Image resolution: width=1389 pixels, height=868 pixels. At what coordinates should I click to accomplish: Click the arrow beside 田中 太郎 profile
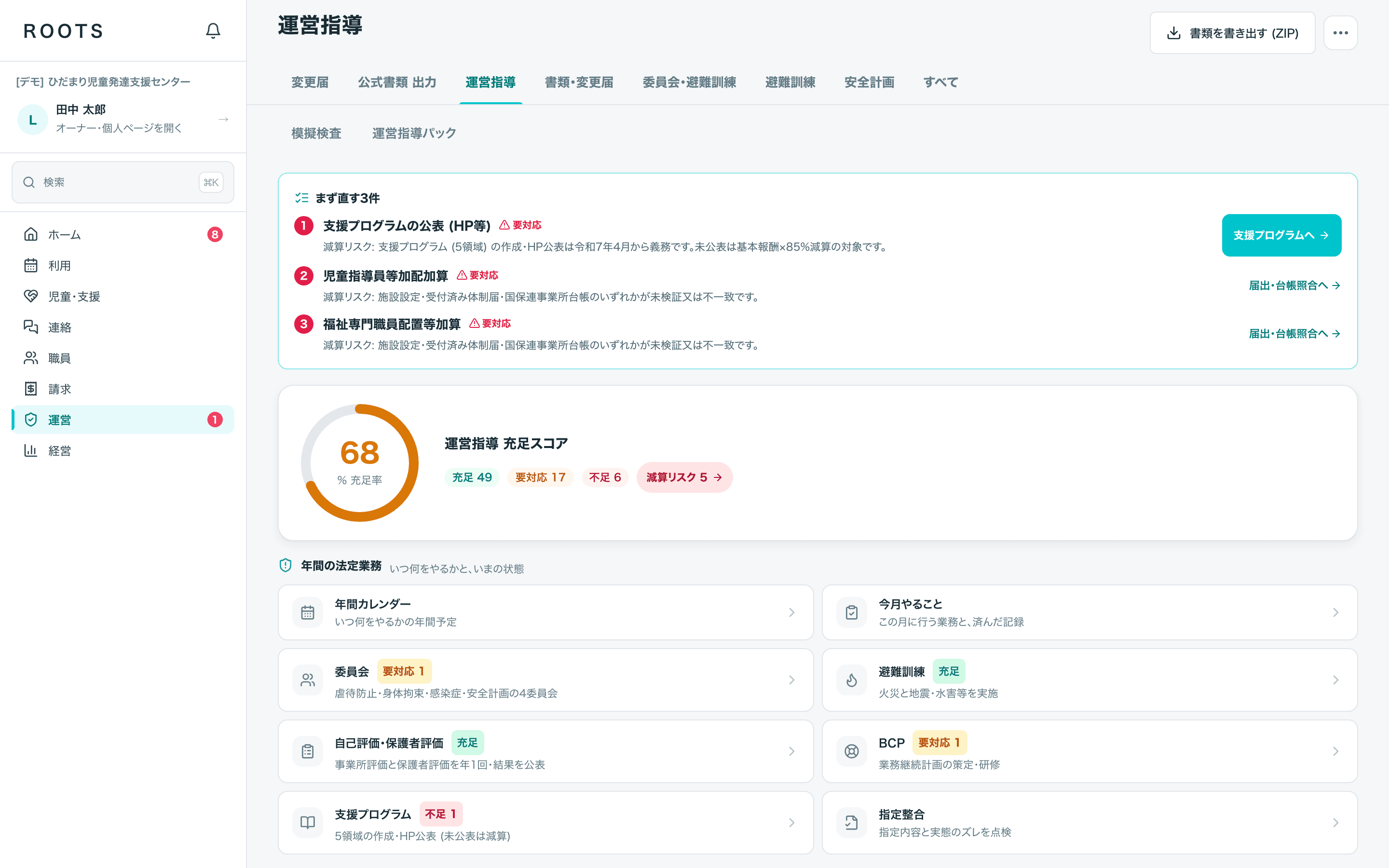223,120
